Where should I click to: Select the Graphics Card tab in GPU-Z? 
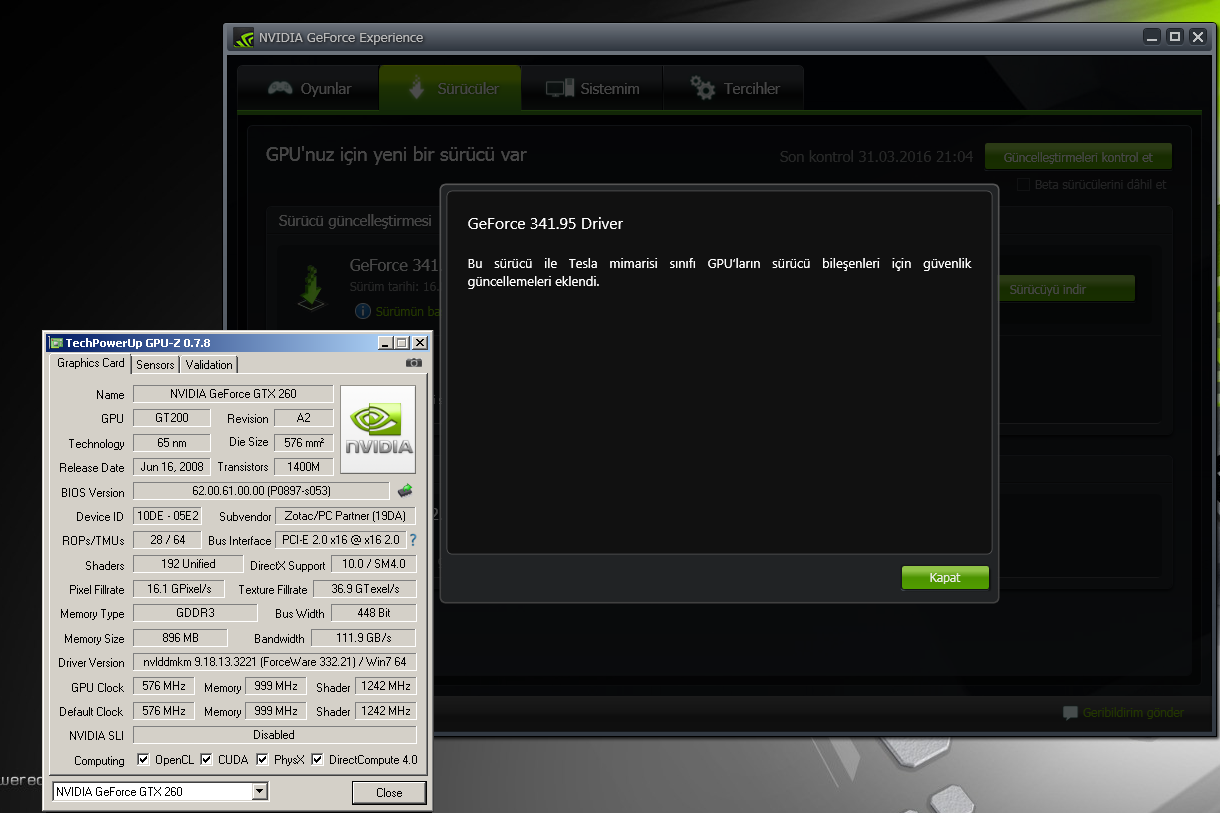click(x=91, y=363)
